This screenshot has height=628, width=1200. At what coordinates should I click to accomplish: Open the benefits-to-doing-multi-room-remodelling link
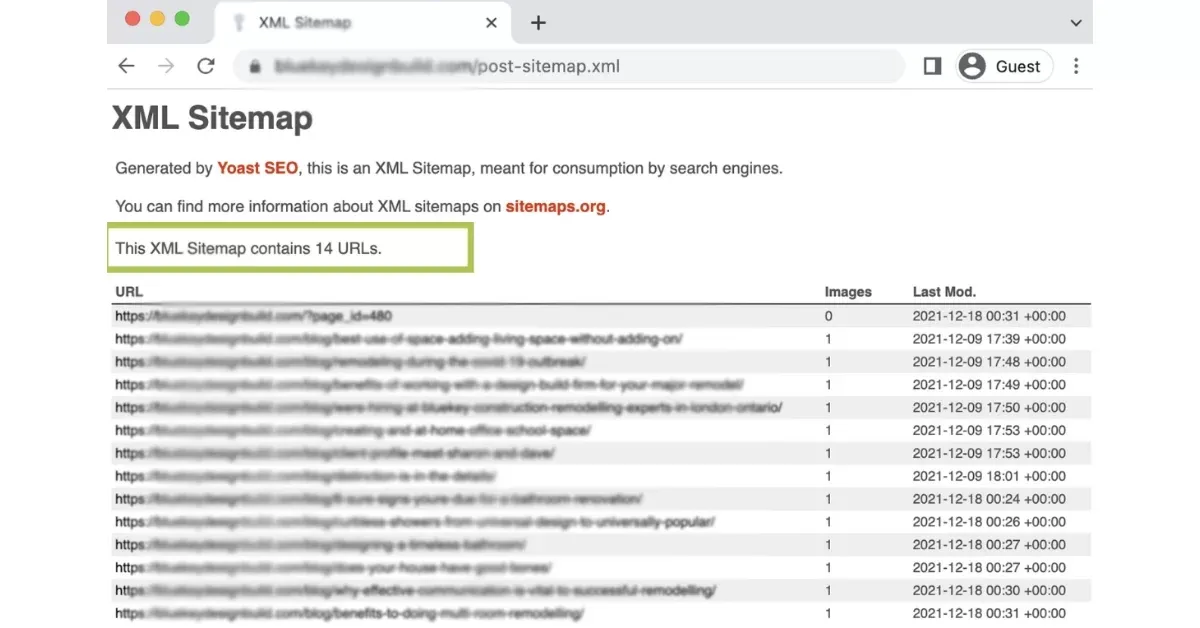pos(349,613)
